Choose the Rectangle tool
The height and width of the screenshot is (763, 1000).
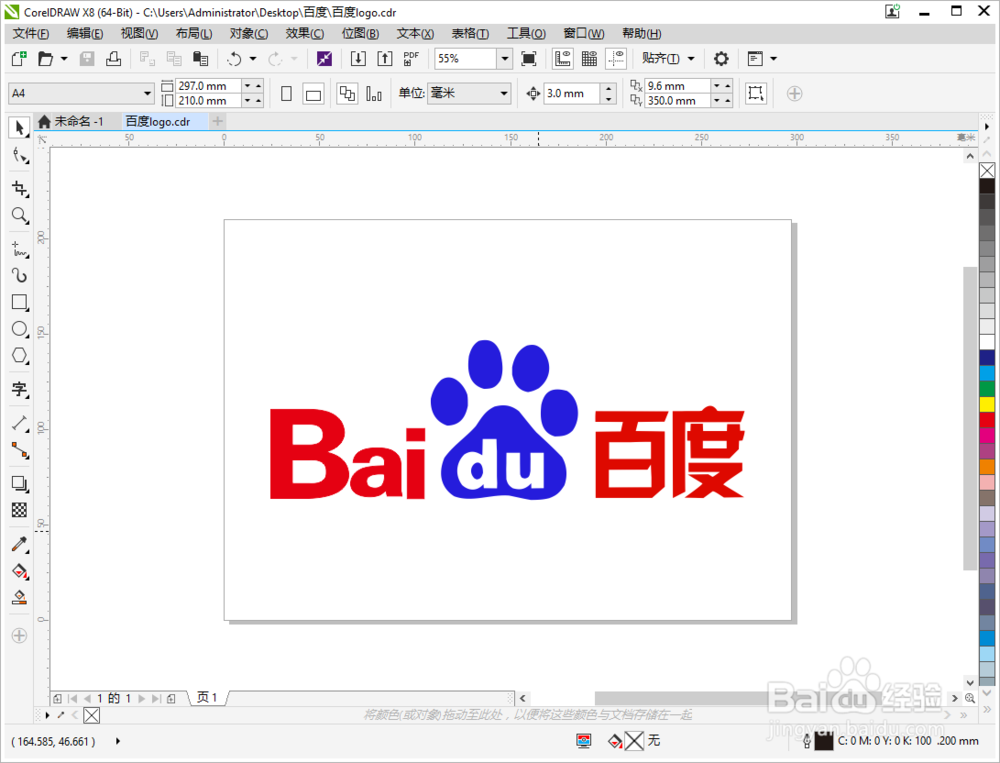click(x=19, y=302)
